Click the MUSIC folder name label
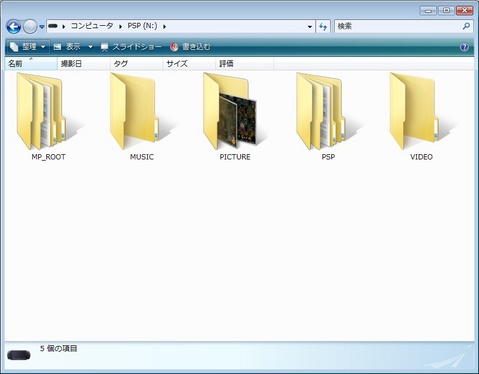The height and width of the screenshot is (374, 479). 142,157
